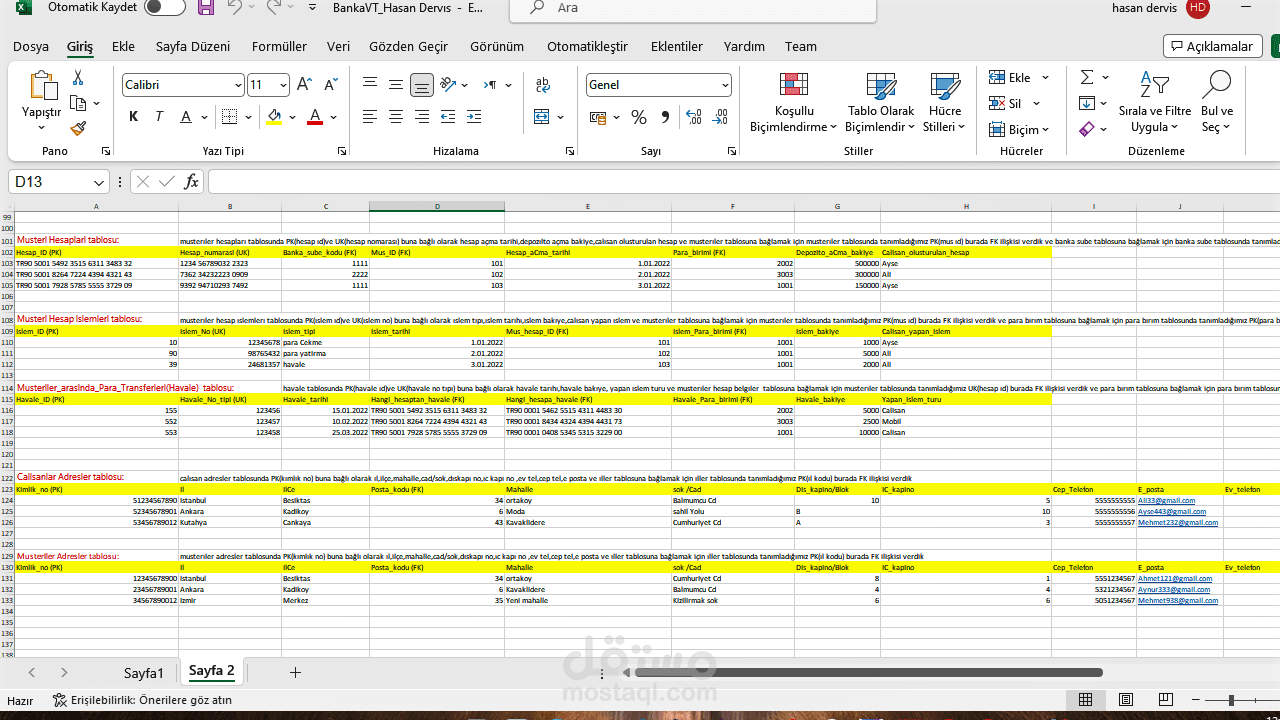Open Koşullu Biçimlendirme menu
The height and width of the screenshot is (720, 1280).
(794, 102)
